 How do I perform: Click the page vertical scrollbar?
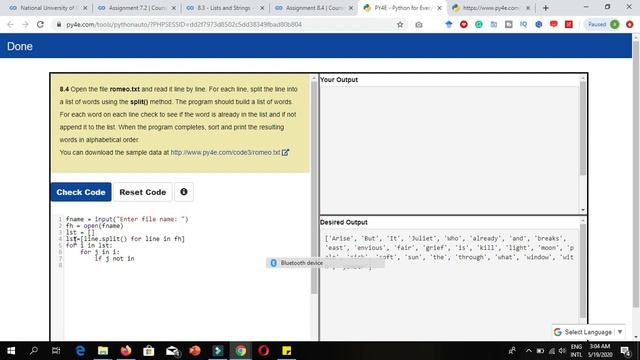pyautogui.click(x=636, y=173)
